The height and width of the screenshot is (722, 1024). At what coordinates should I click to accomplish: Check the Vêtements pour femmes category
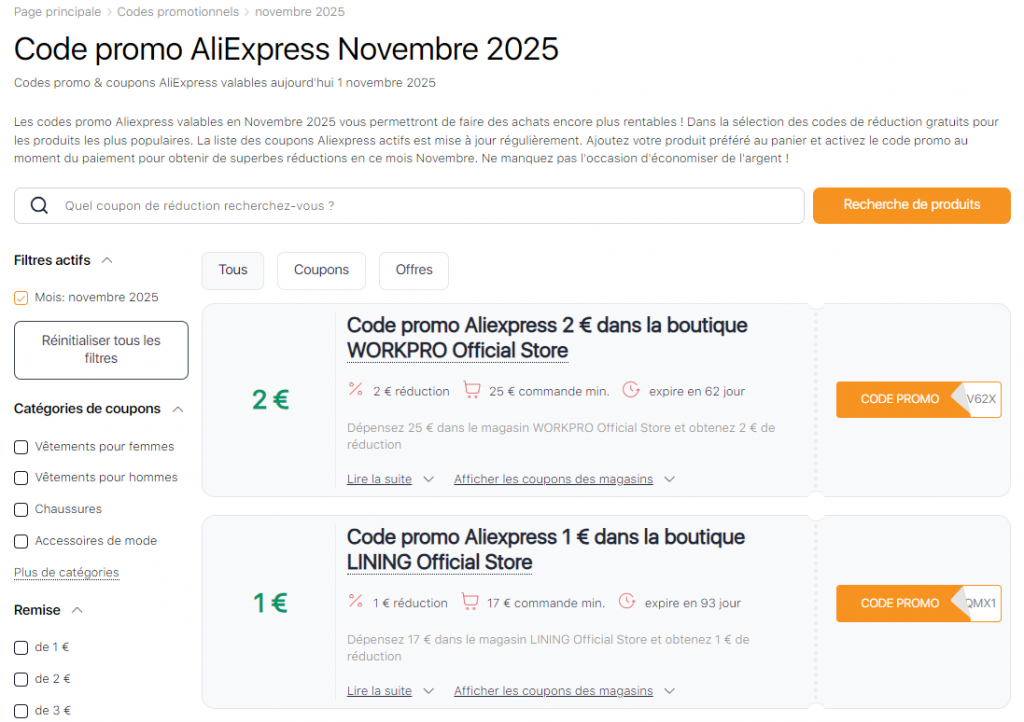[x=21, y=447]
